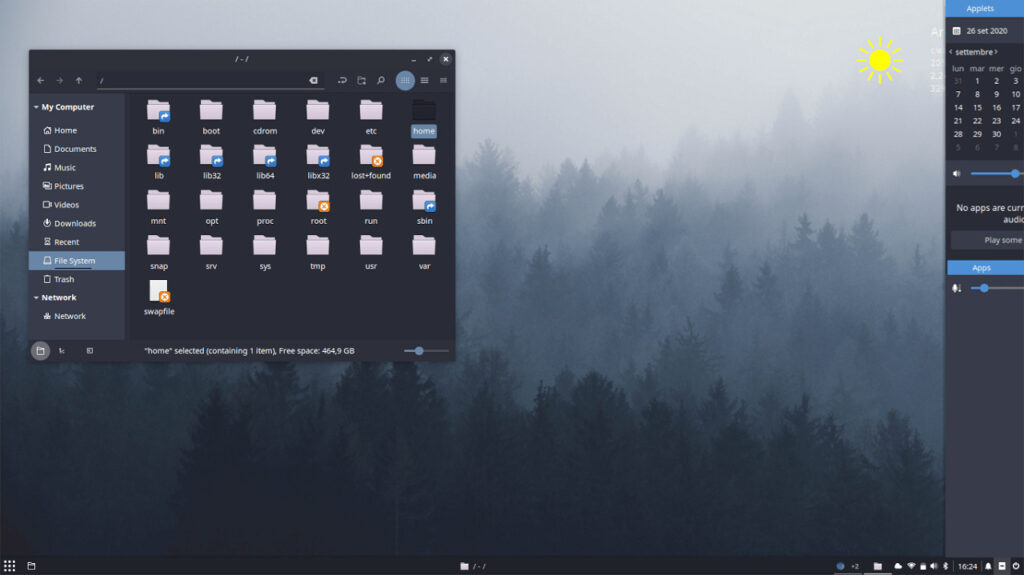Click the power icon in the taskbar
The image size is (1024, 575).
pos(1015,566)
